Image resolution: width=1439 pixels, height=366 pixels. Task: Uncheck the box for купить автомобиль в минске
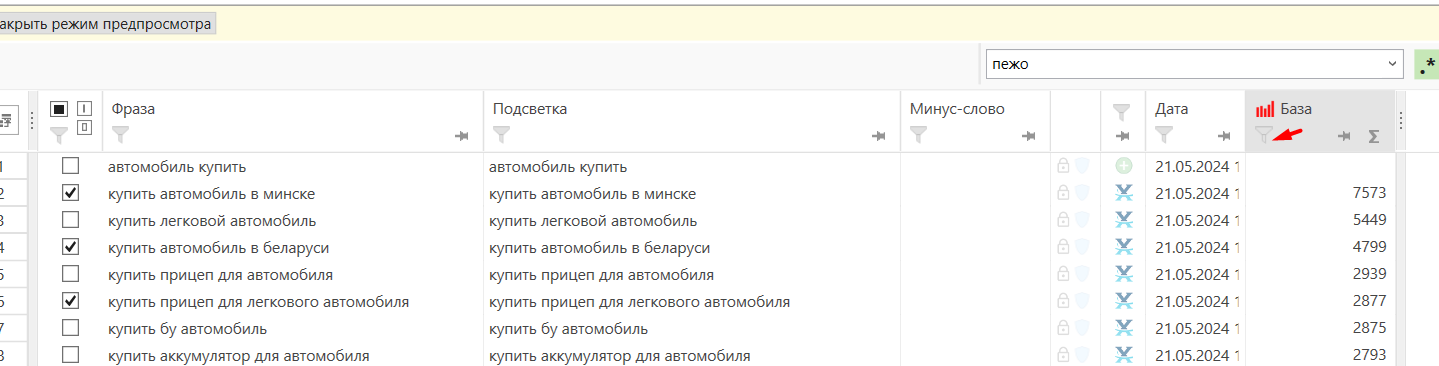70,193
